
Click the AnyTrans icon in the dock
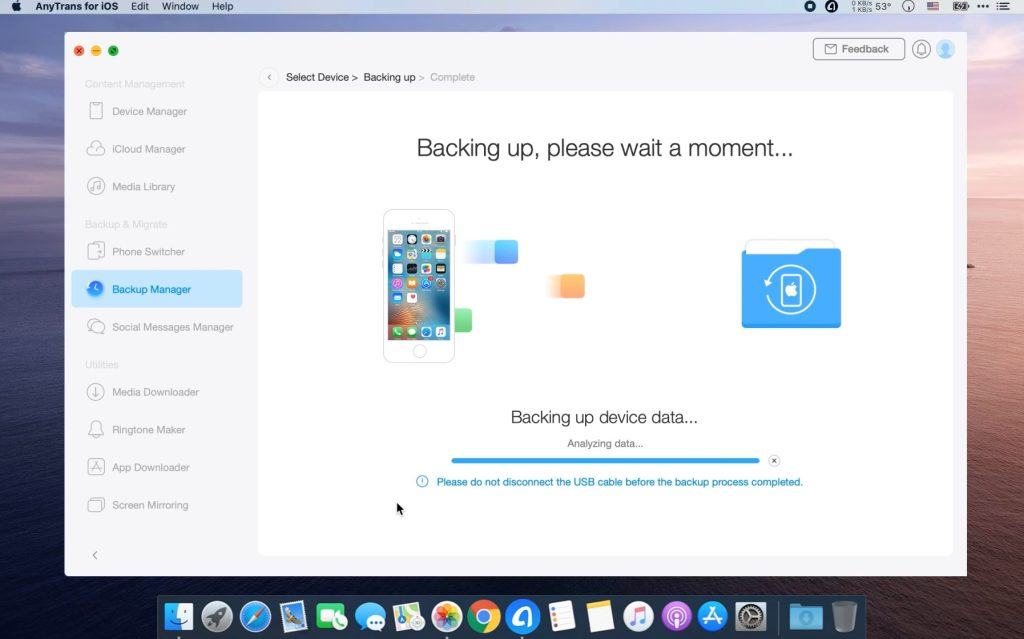click(522, 616)
